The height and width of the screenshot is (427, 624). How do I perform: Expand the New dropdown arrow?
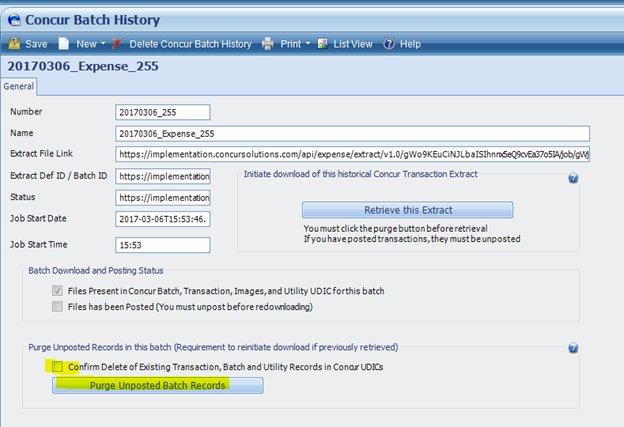103,44
